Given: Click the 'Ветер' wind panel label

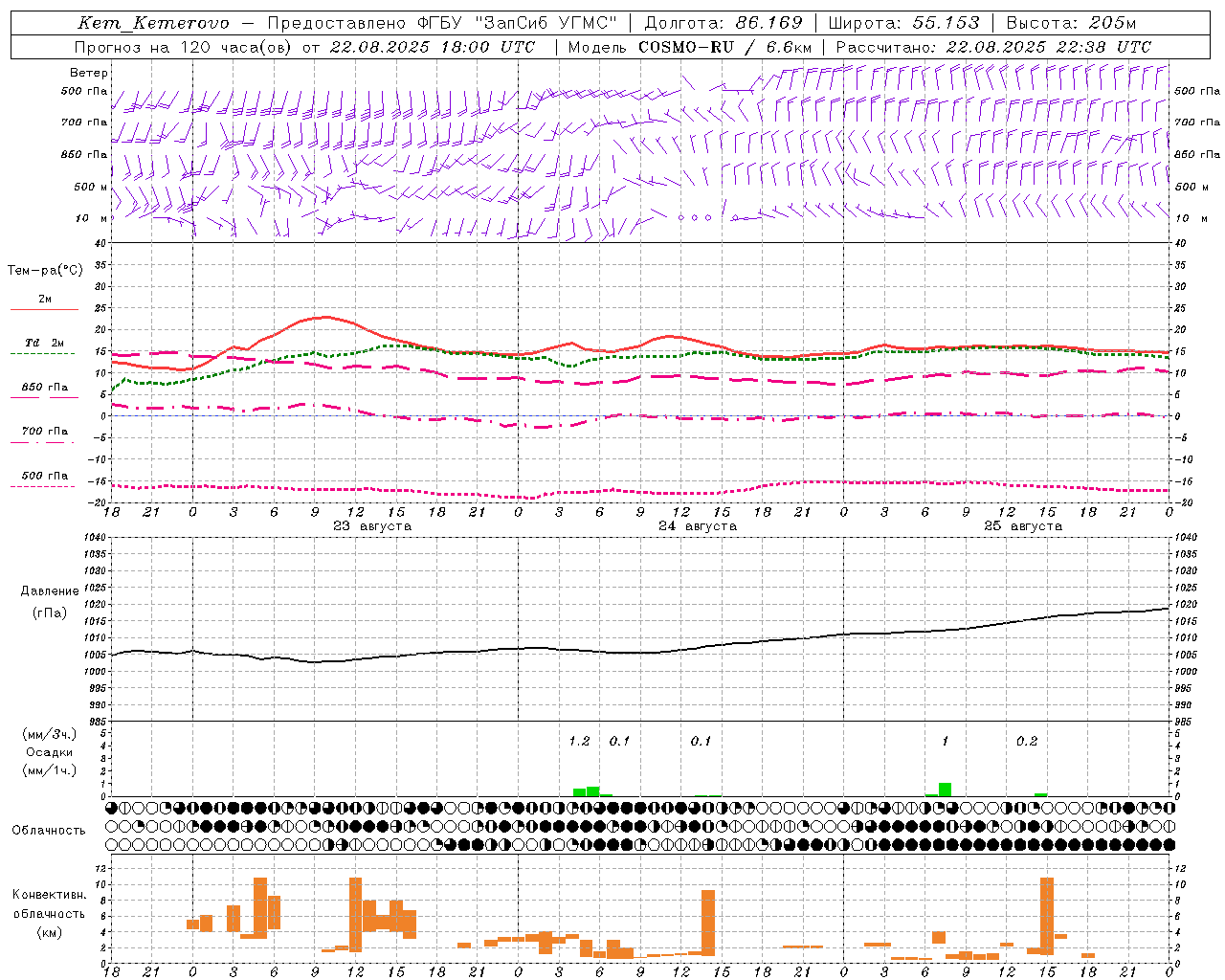Looking at the screenshot, I should [89, 73].
